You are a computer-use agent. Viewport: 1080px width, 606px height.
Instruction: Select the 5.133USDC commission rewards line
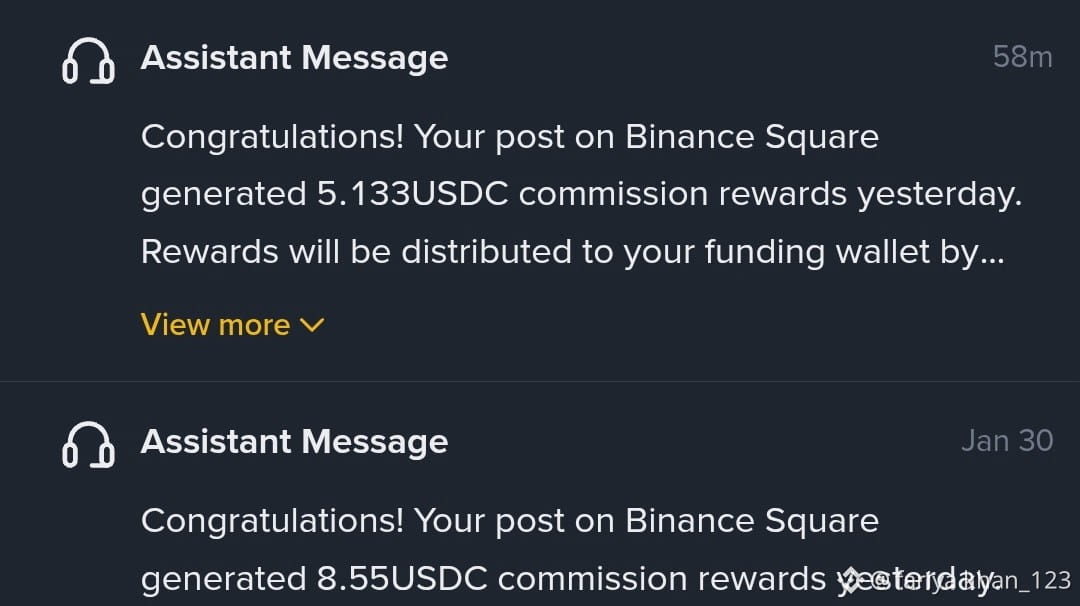point(580,194)
